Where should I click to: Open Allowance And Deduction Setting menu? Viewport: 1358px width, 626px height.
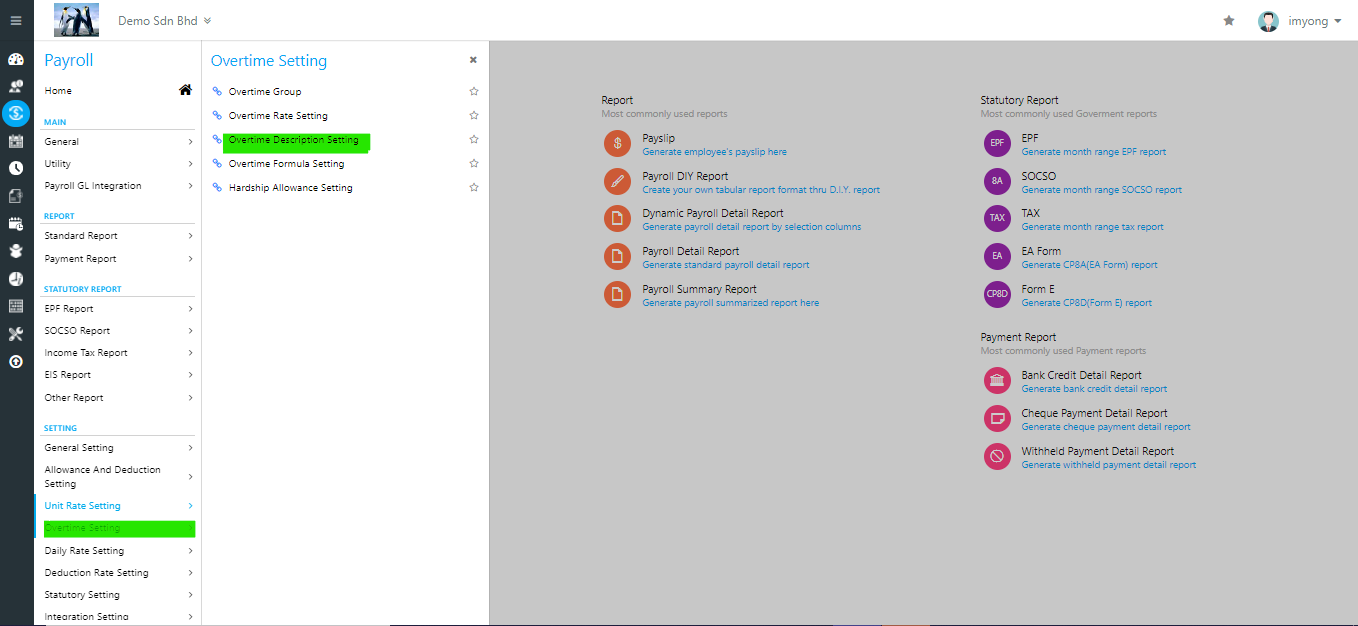[118, 477]
